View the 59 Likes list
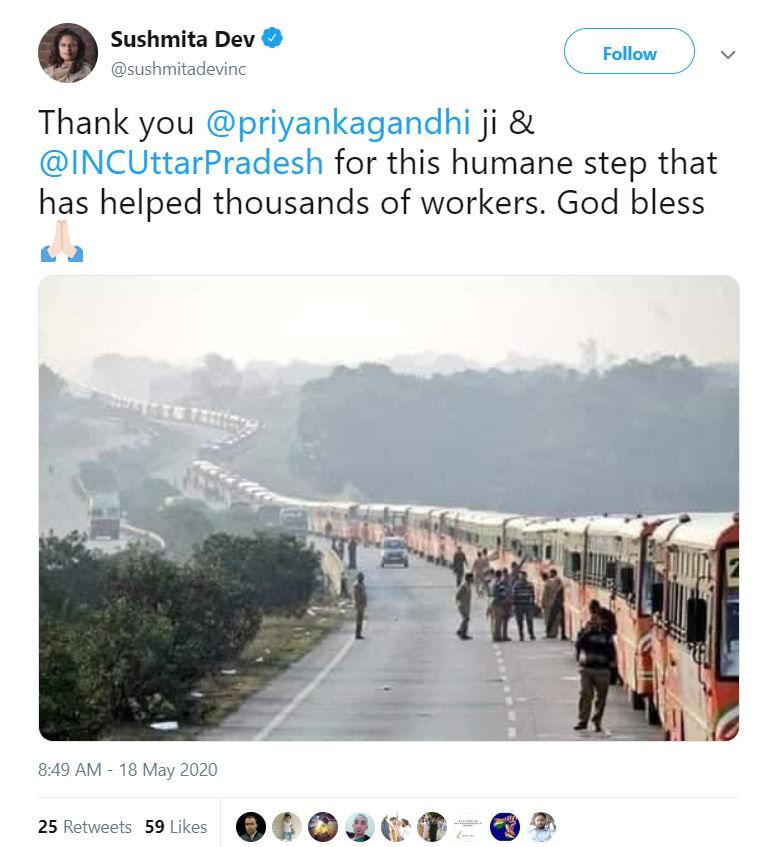This screenshot has height=847, width=768. [176, 827]
